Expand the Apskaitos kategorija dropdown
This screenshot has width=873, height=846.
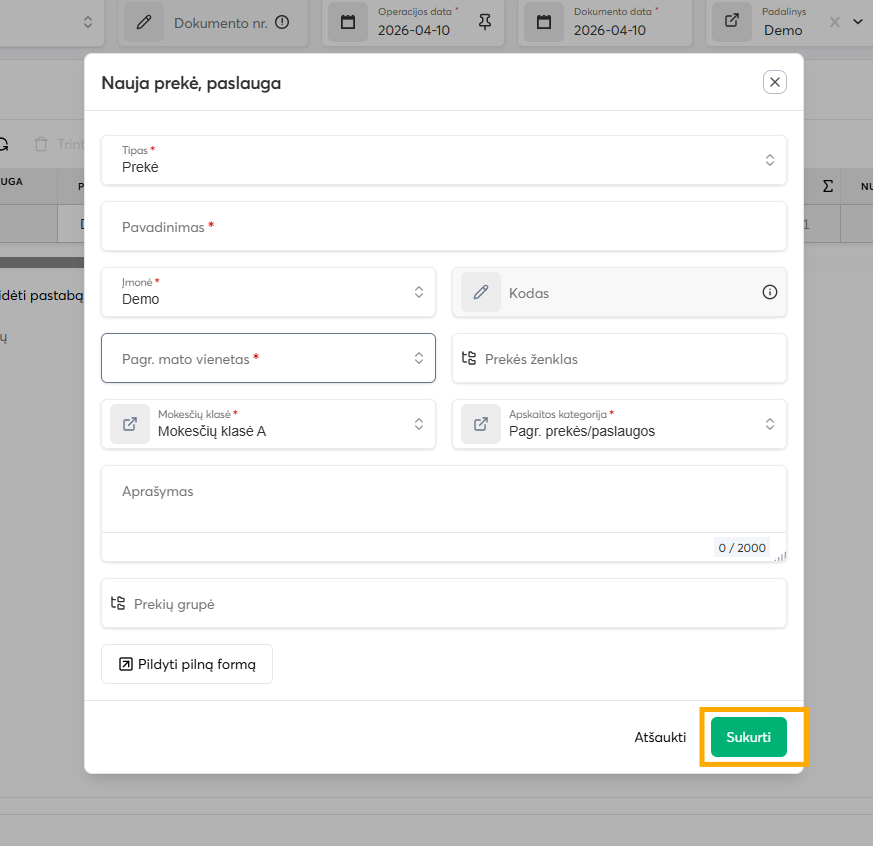tap(769, 424)
